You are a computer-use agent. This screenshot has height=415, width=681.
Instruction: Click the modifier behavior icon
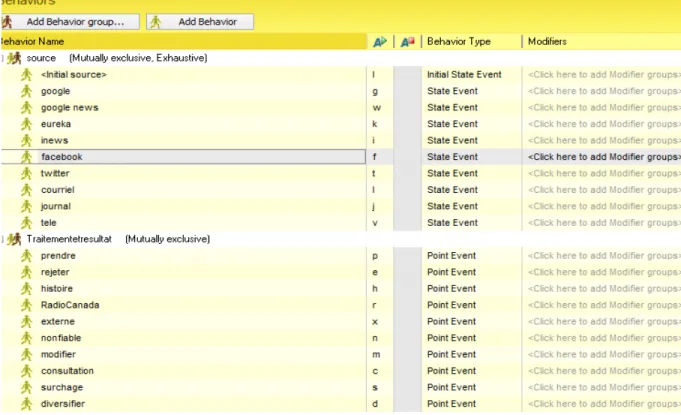pos(26,355)
